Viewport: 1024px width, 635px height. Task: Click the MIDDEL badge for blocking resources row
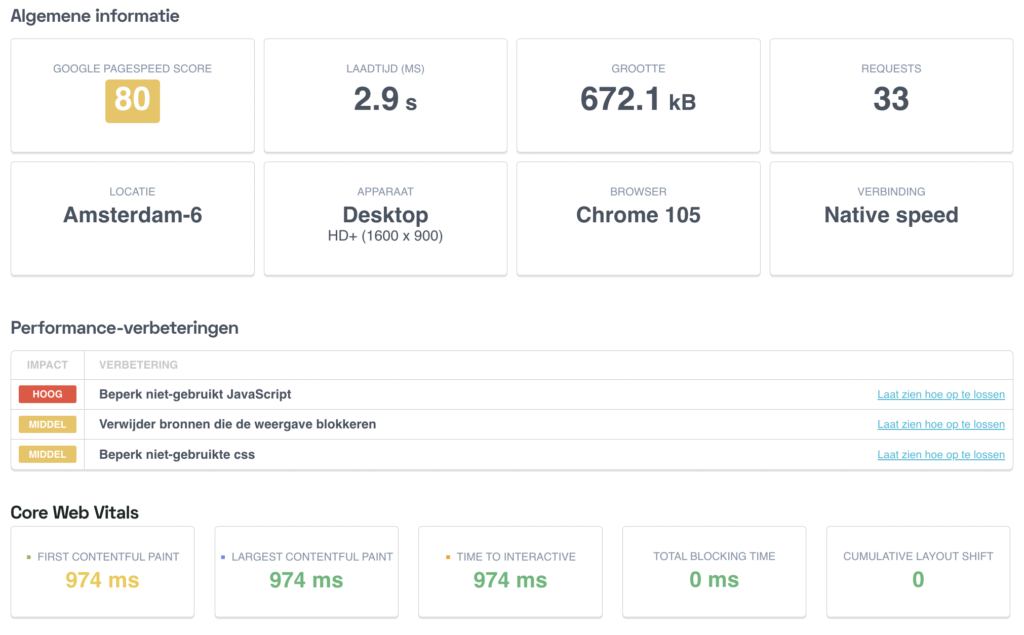tap(47, 424)
